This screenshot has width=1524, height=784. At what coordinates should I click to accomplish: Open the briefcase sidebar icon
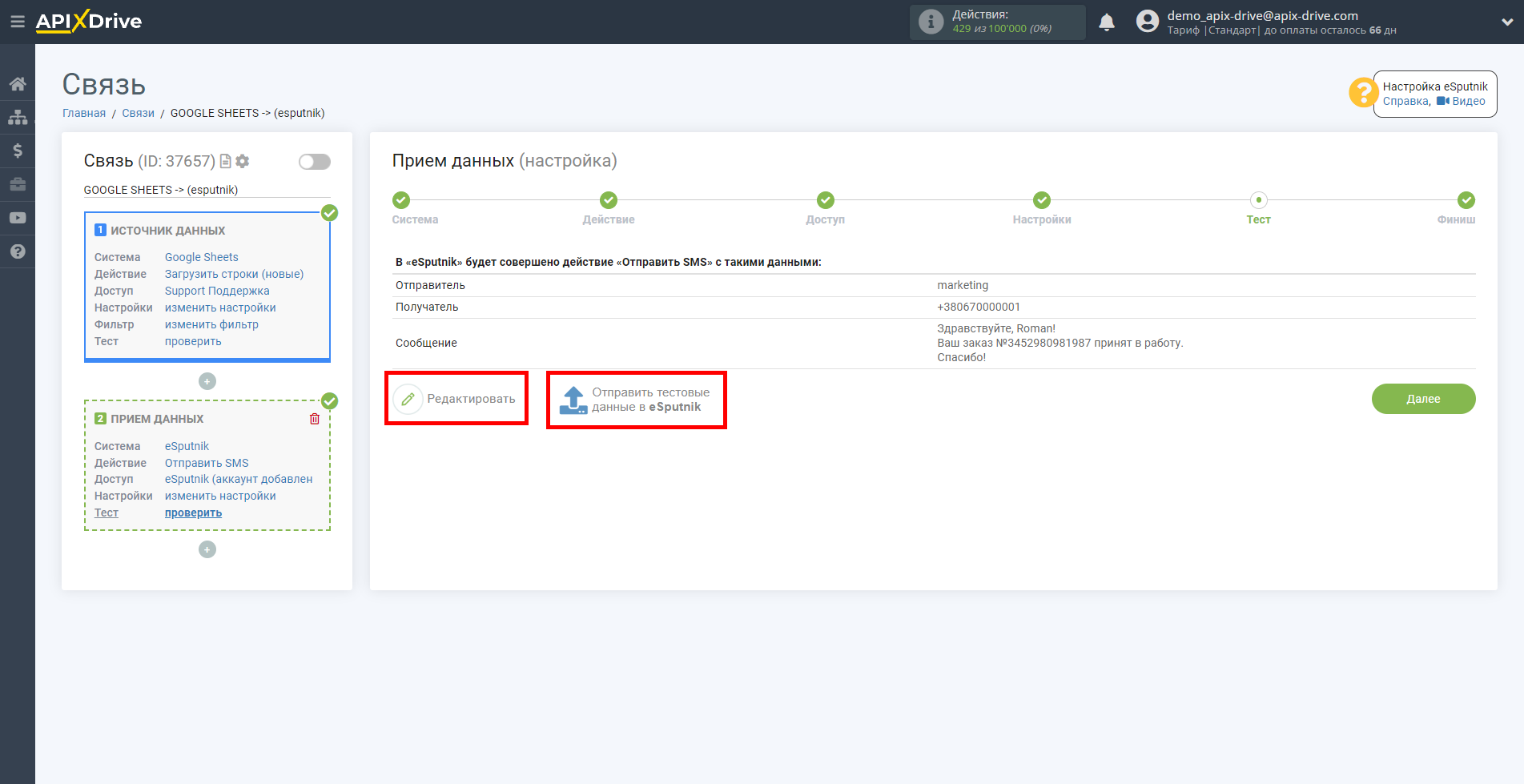(18, 184)
